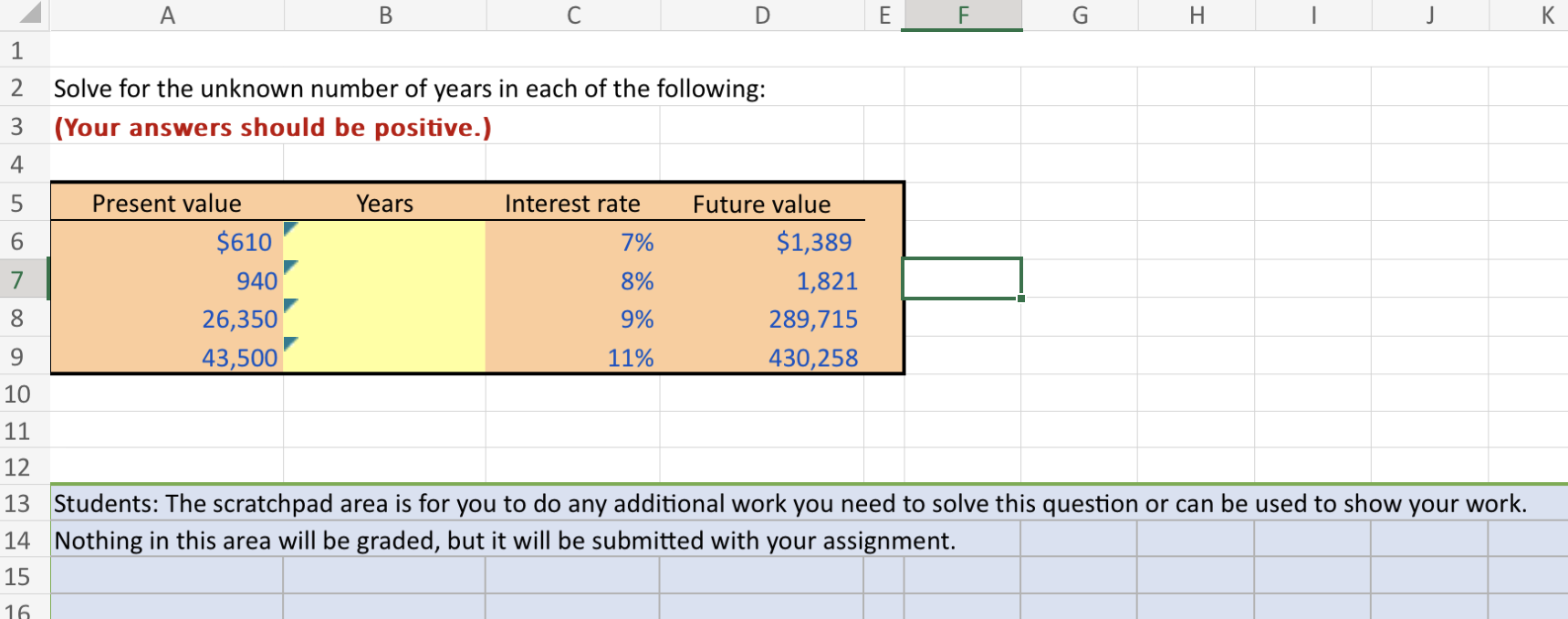Select column header A
The height and width of the screenshot is (619, 1568).
pos(168,14)
